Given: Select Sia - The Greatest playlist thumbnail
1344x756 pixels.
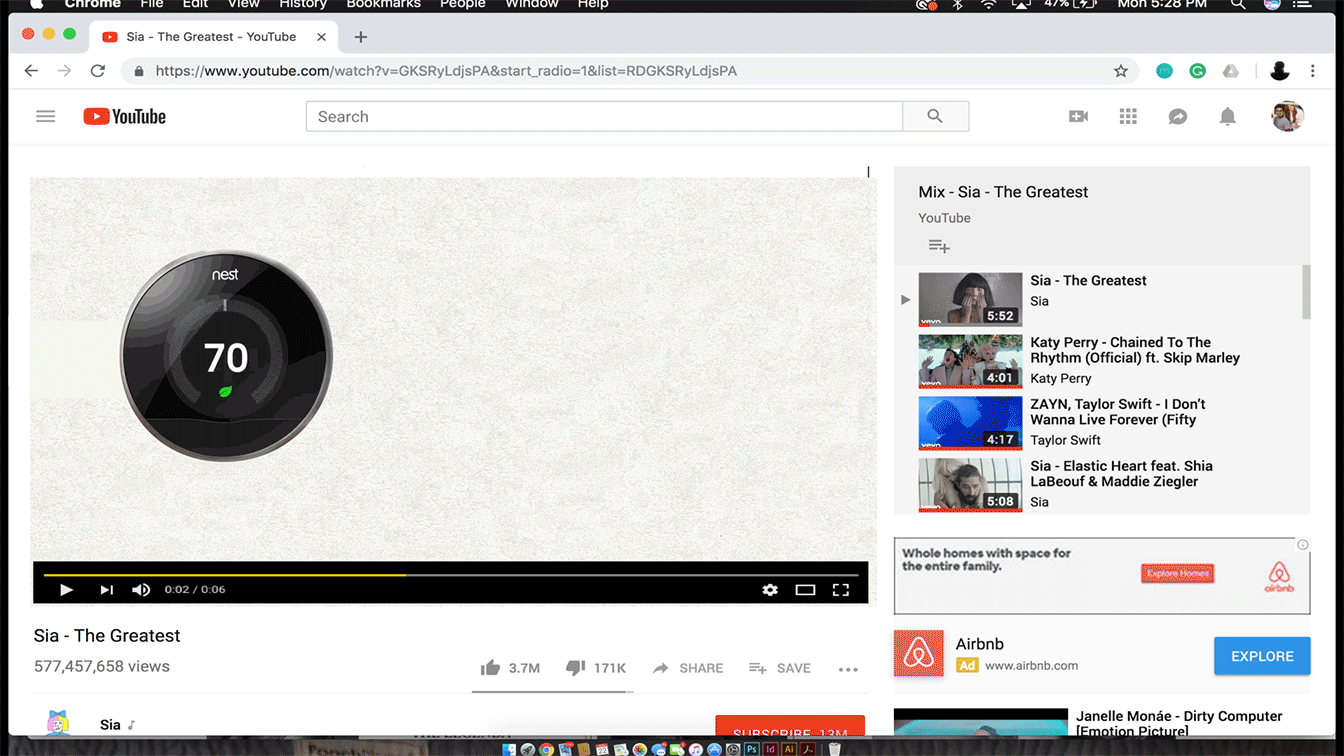Looking at the screenshot, I should [970, 298].
